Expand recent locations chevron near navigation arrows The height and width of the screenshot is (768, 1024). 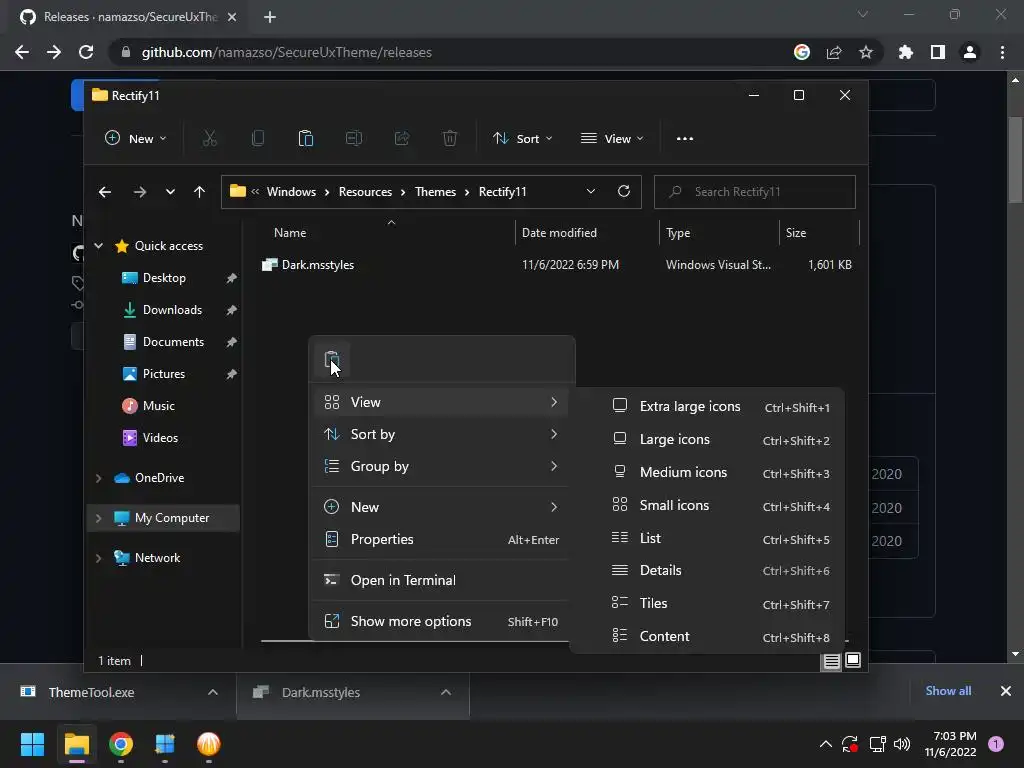coord(170,192)
